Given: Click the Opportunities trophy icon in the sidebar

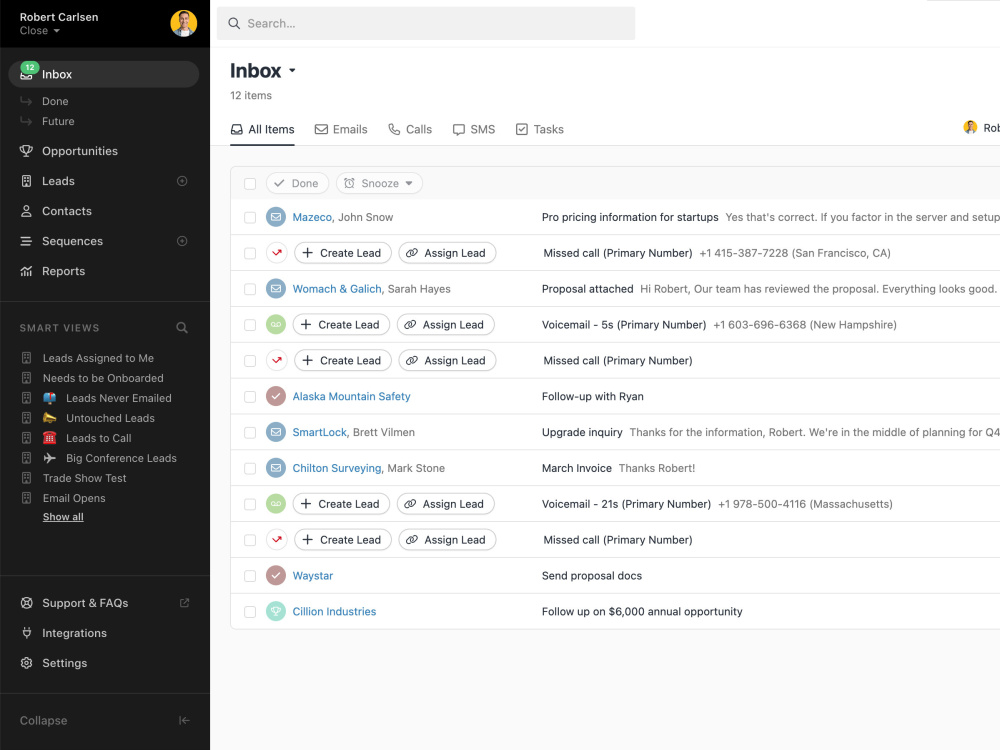Looking at the screenshot, I should [x=26, y=151].
